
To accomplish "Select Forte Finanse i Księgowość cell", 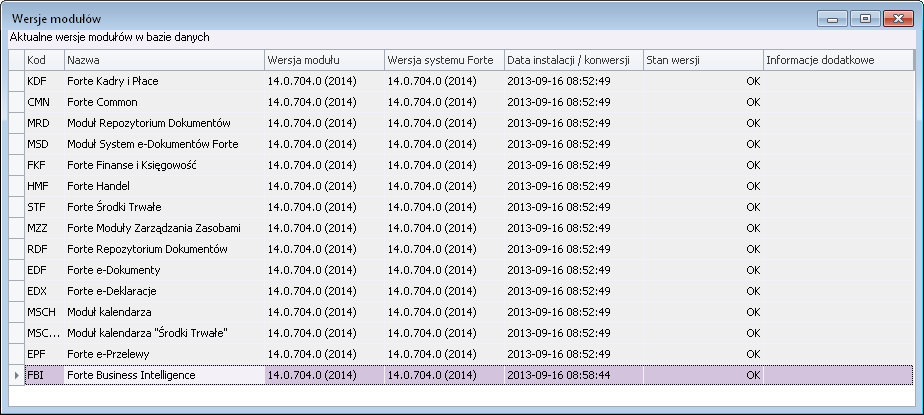I will (164, 165).
